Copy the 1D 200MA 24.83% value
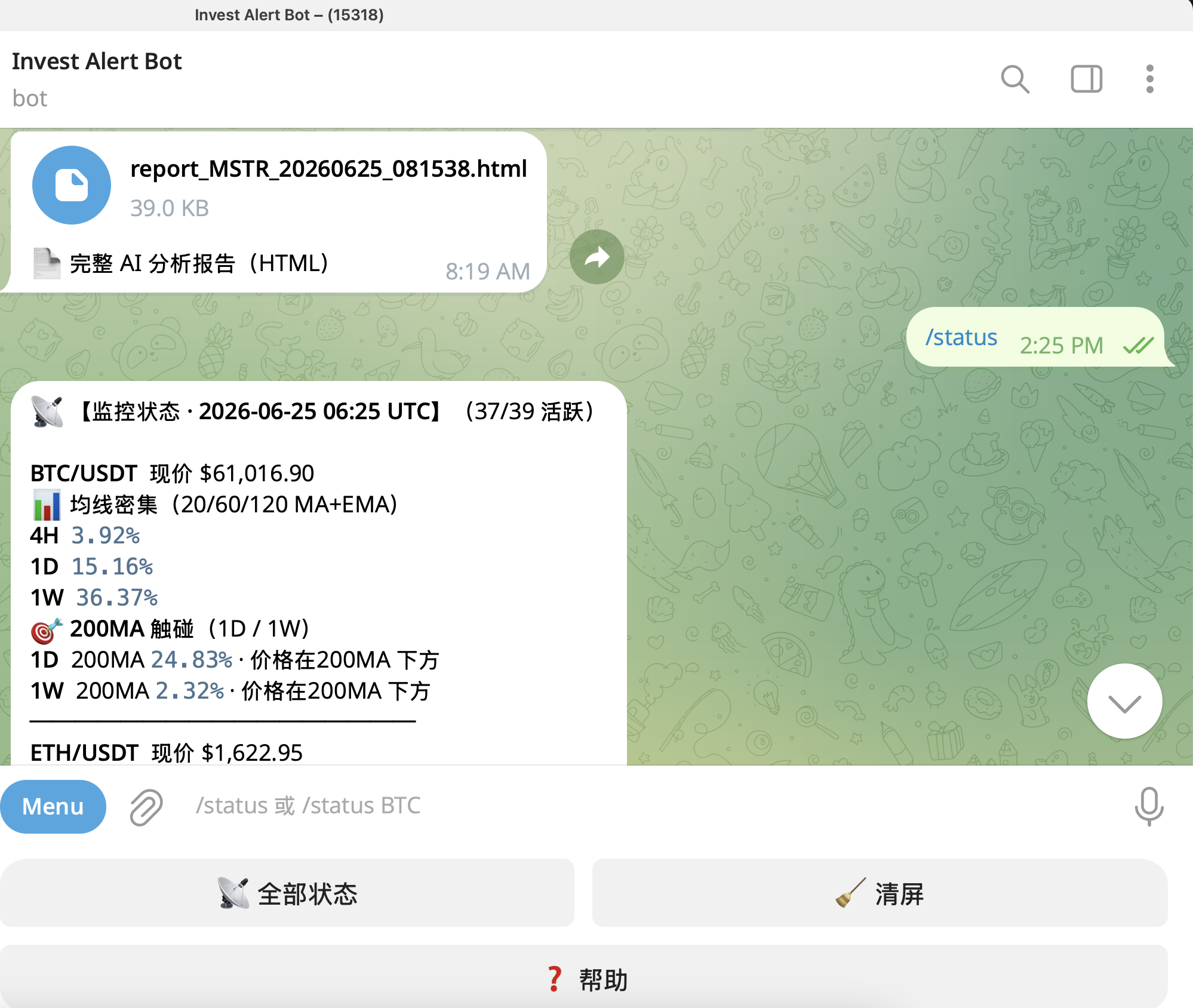The width and height of the screenshot is (1193, 1008). [192, 660]
